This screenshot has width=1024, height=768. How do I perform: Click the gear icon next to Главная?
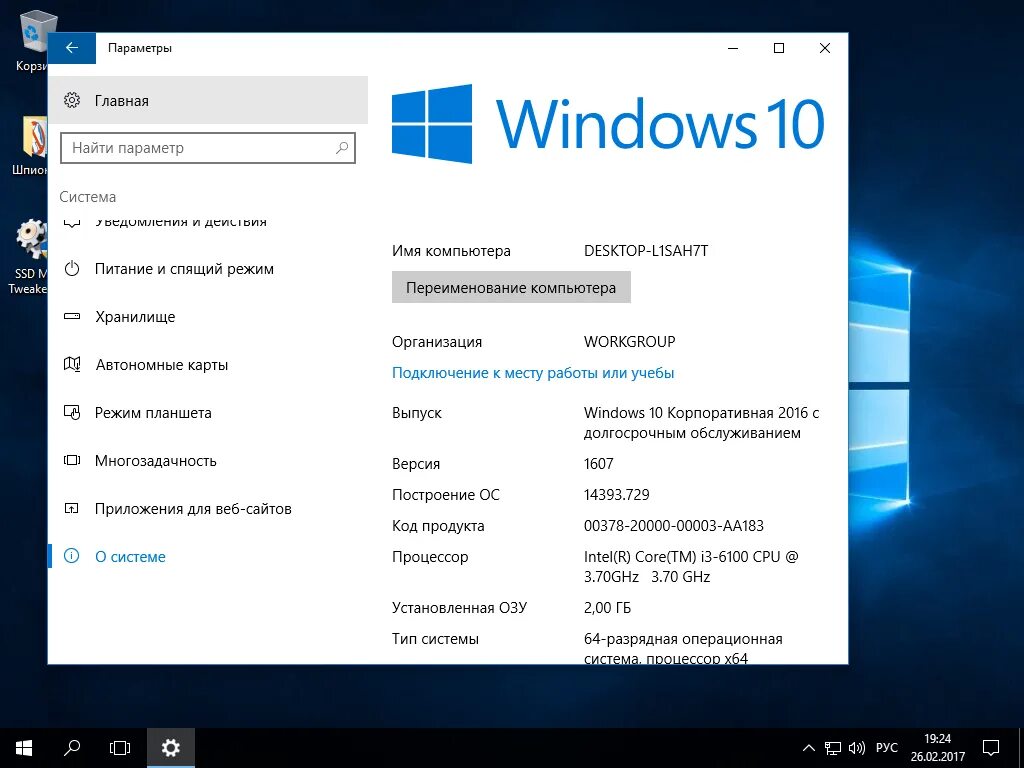coord(72,101)
